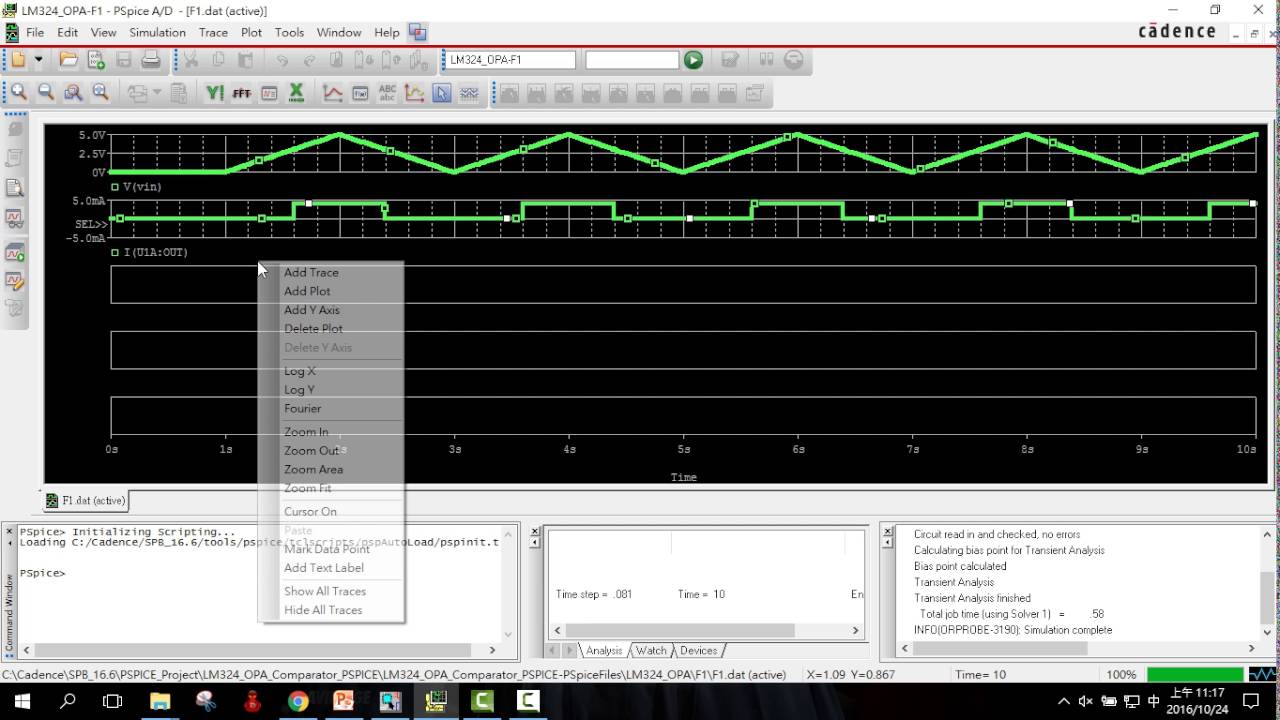This screenshot has height=720, width=1280.
Task: Click the Zoom In magnifier icon
Action: [x=19, y=93]
